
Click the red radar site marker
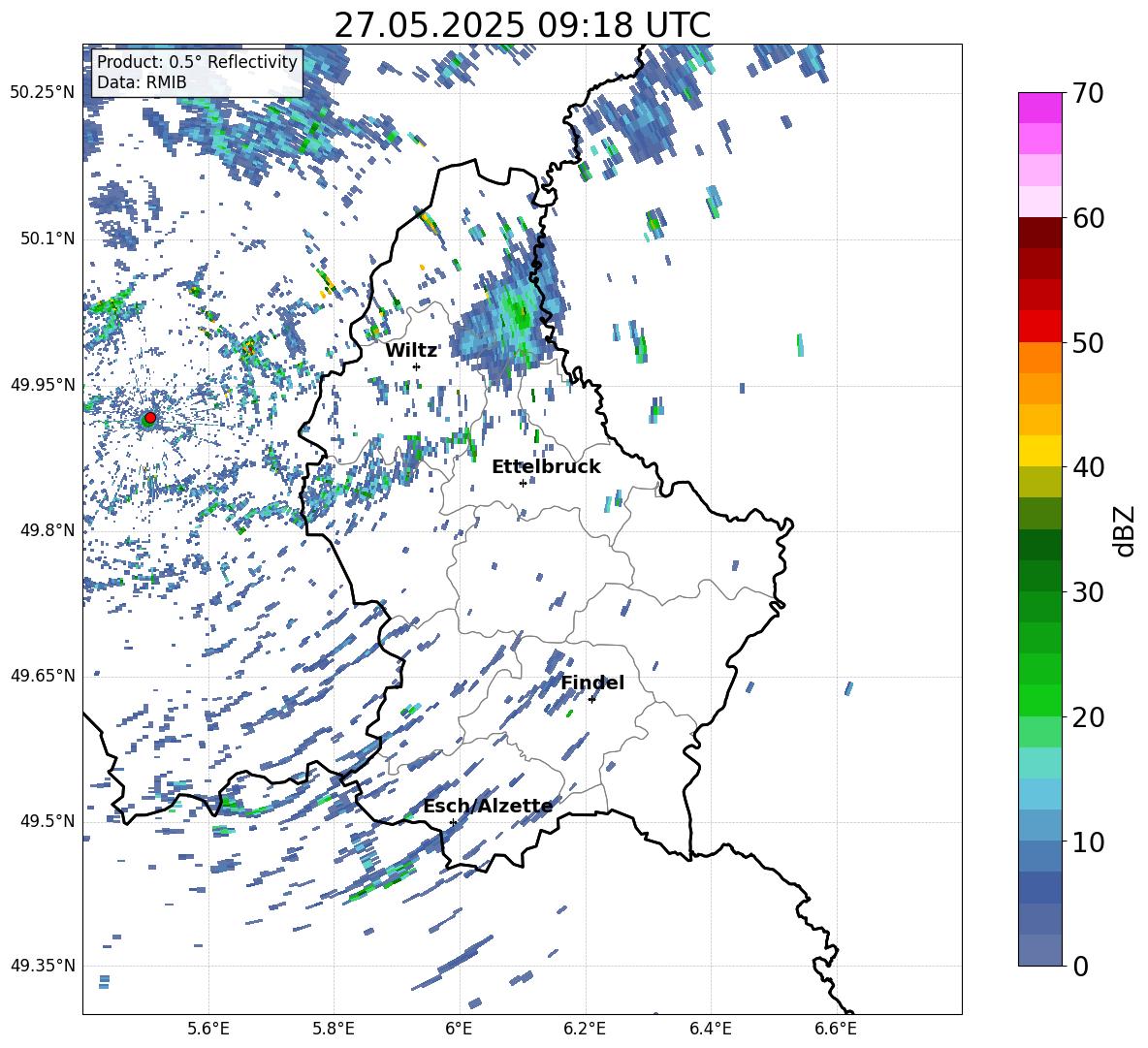[x=149, y=418]
